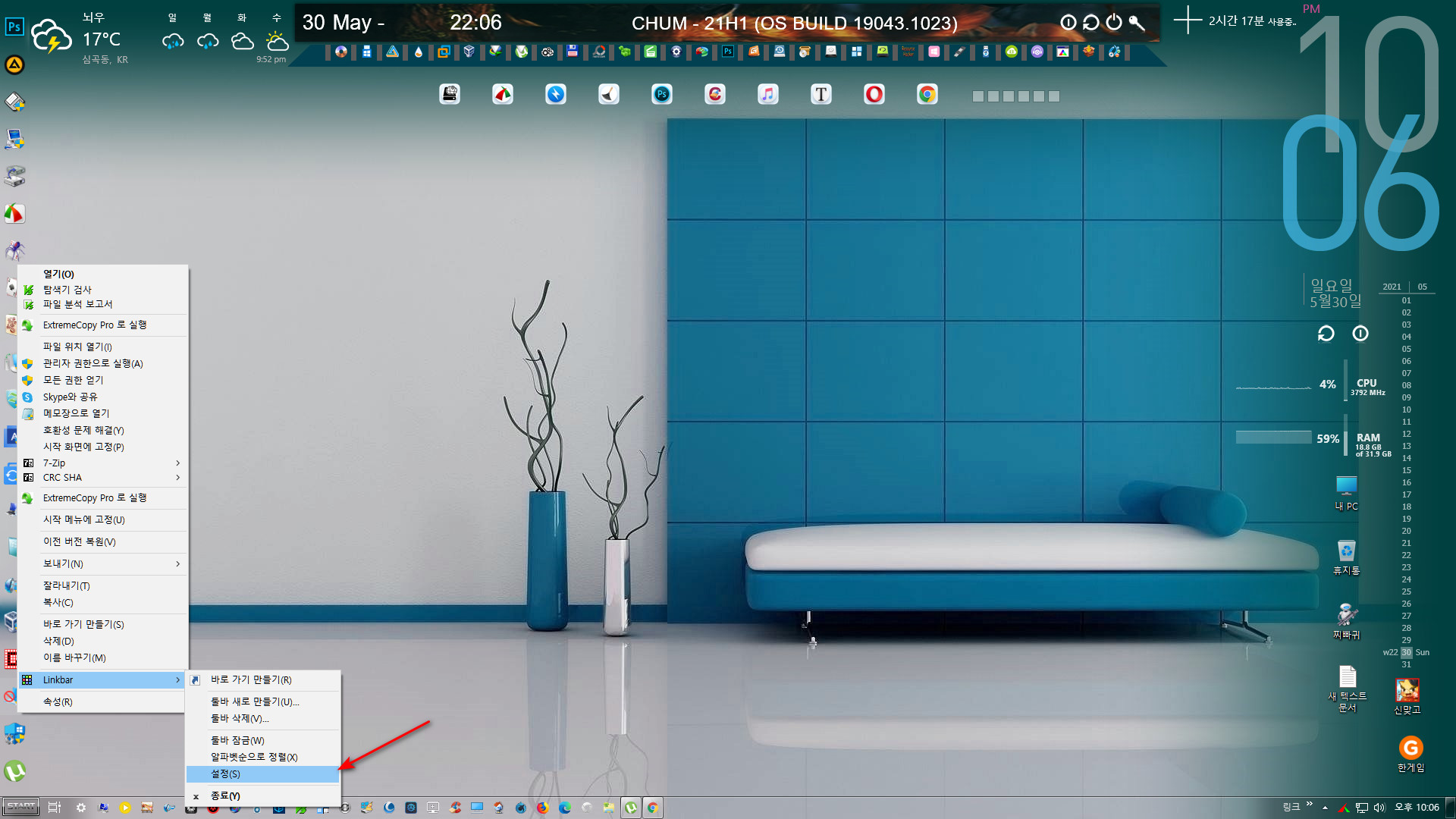Choose 메모장으로 열기 entry
The image size is (1456, 819).
[x=102, y=413]
